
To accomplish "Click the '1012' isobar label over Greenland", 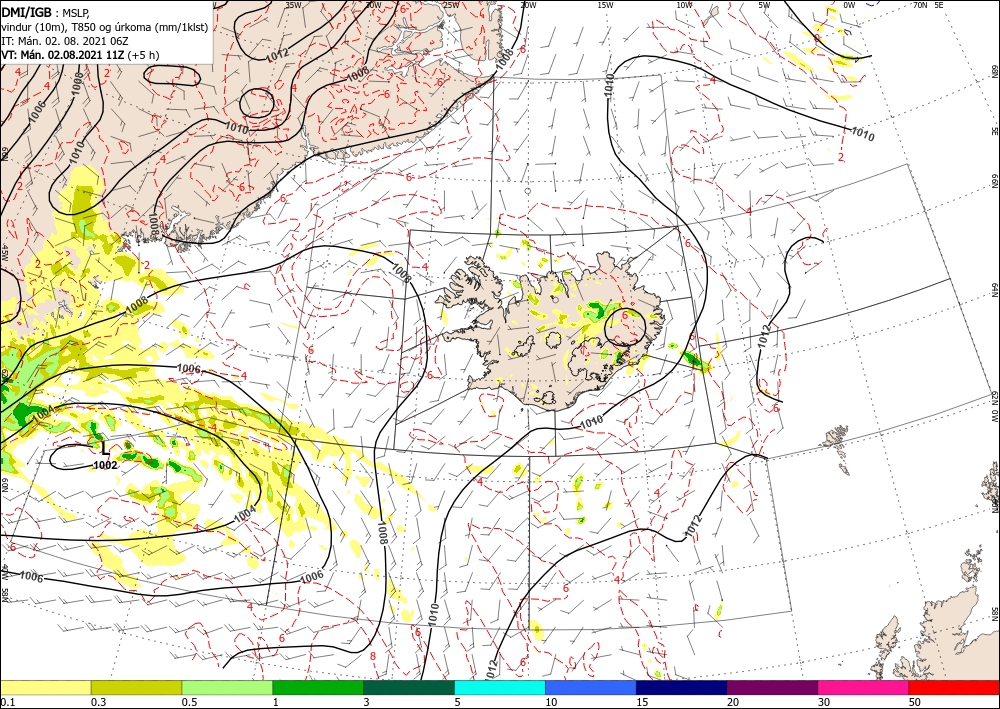I will [x=277, y=55].
